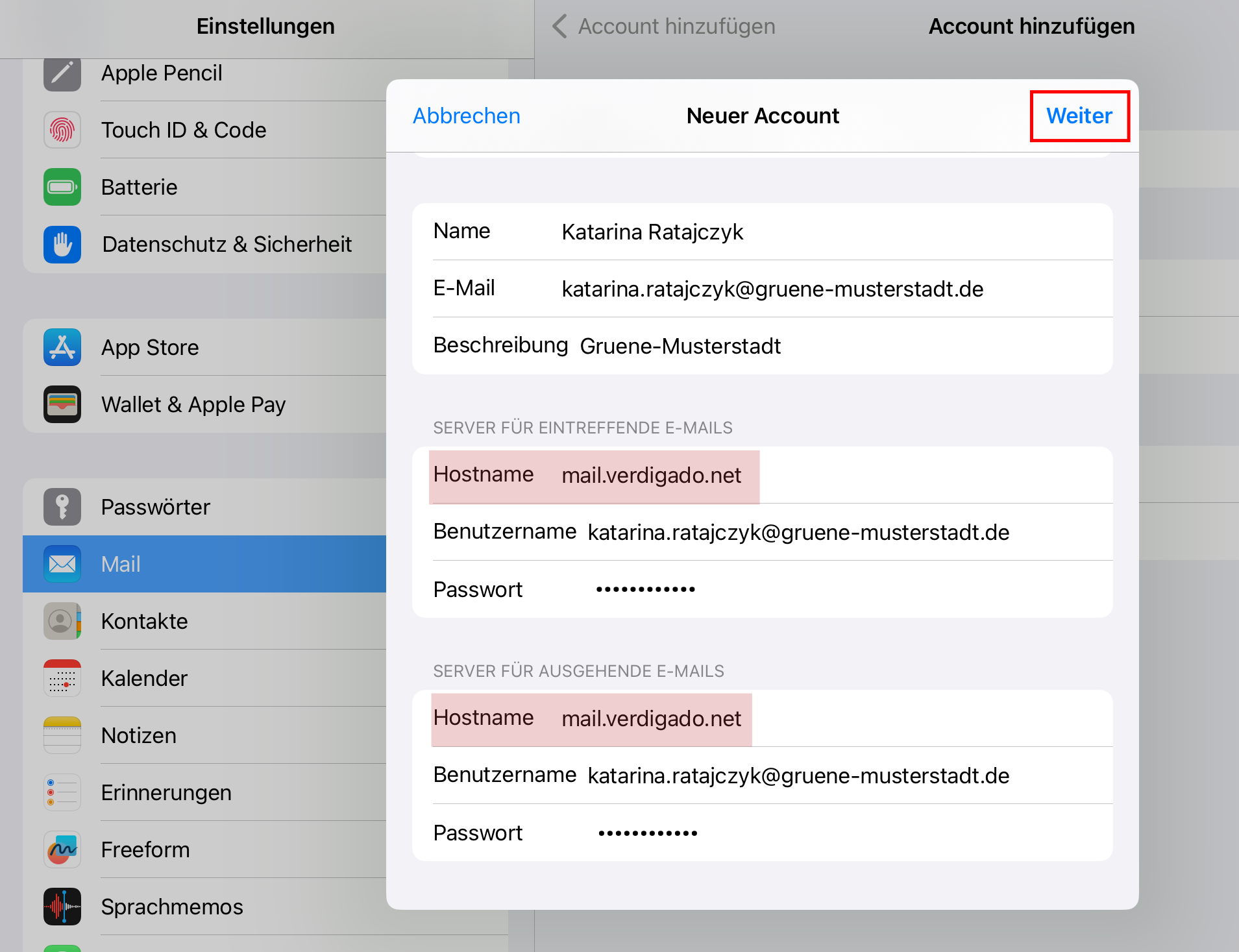This screenshot has width=1239, height=952.
Task: Tap Weiter to continue
Action: tap(1079, 116)
